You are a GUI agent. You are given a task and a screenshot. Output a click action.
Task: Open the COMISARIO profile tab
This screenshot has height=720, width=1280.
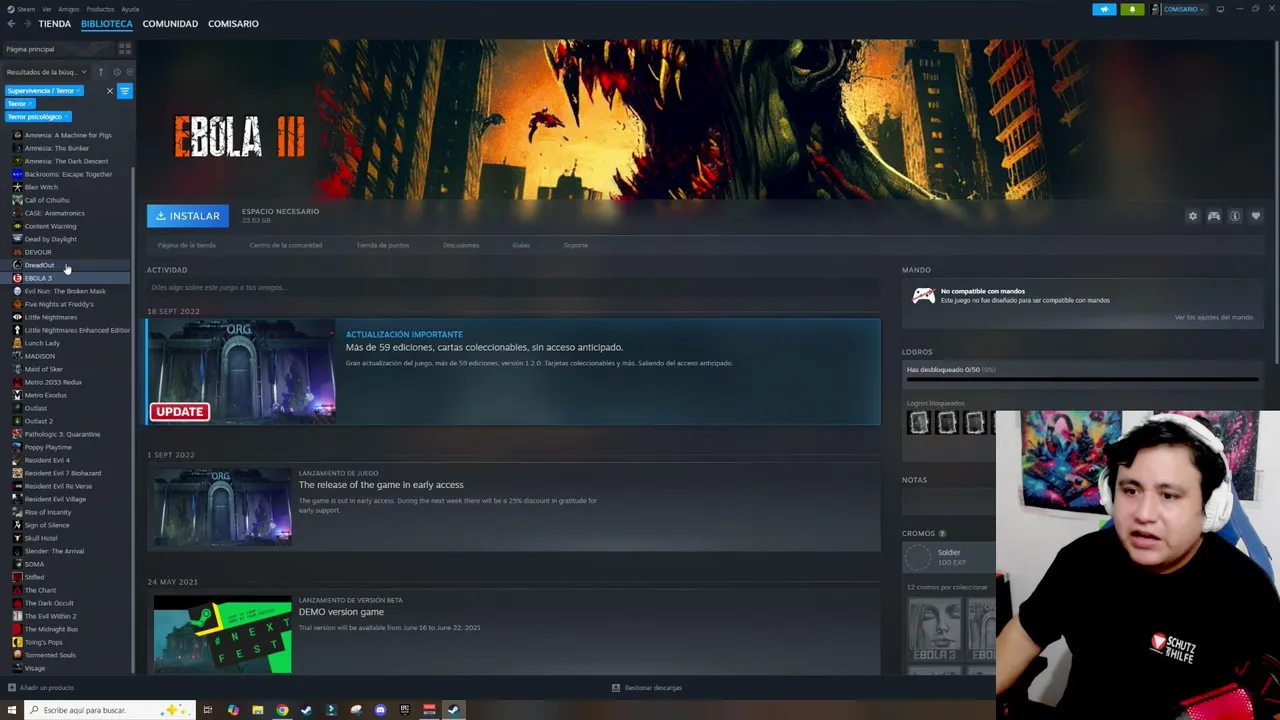(233, 24)
